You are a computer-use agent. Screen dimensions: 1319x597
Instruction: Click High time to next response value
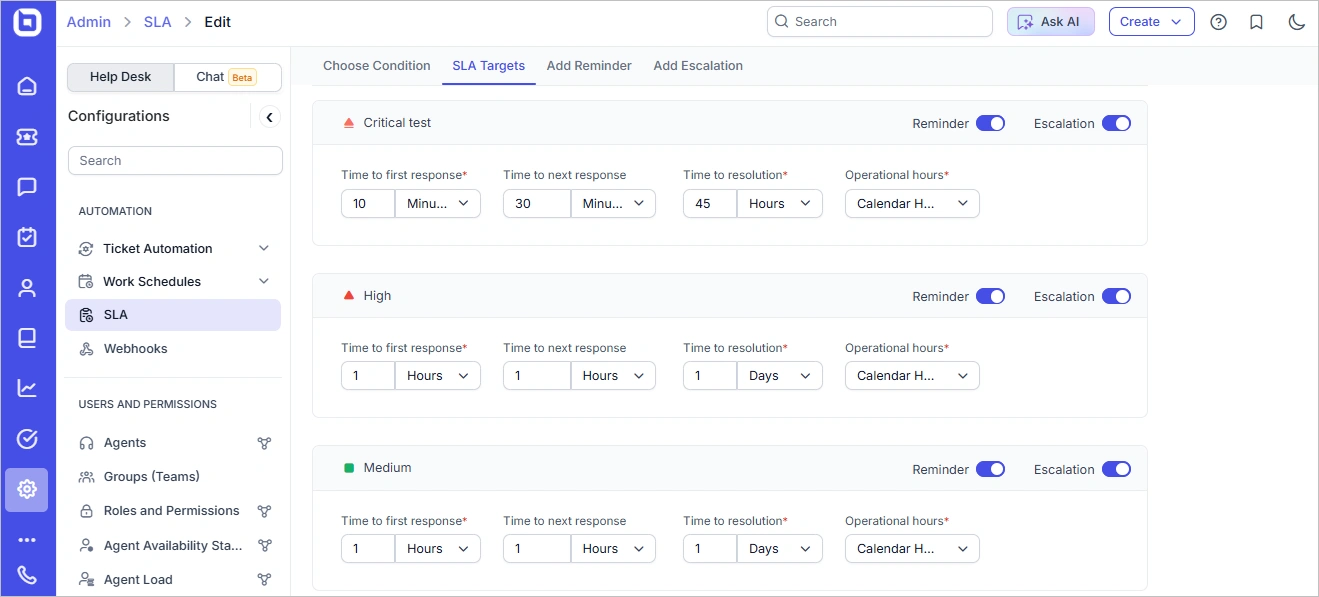pyautogui.click(x=537, y=376)
